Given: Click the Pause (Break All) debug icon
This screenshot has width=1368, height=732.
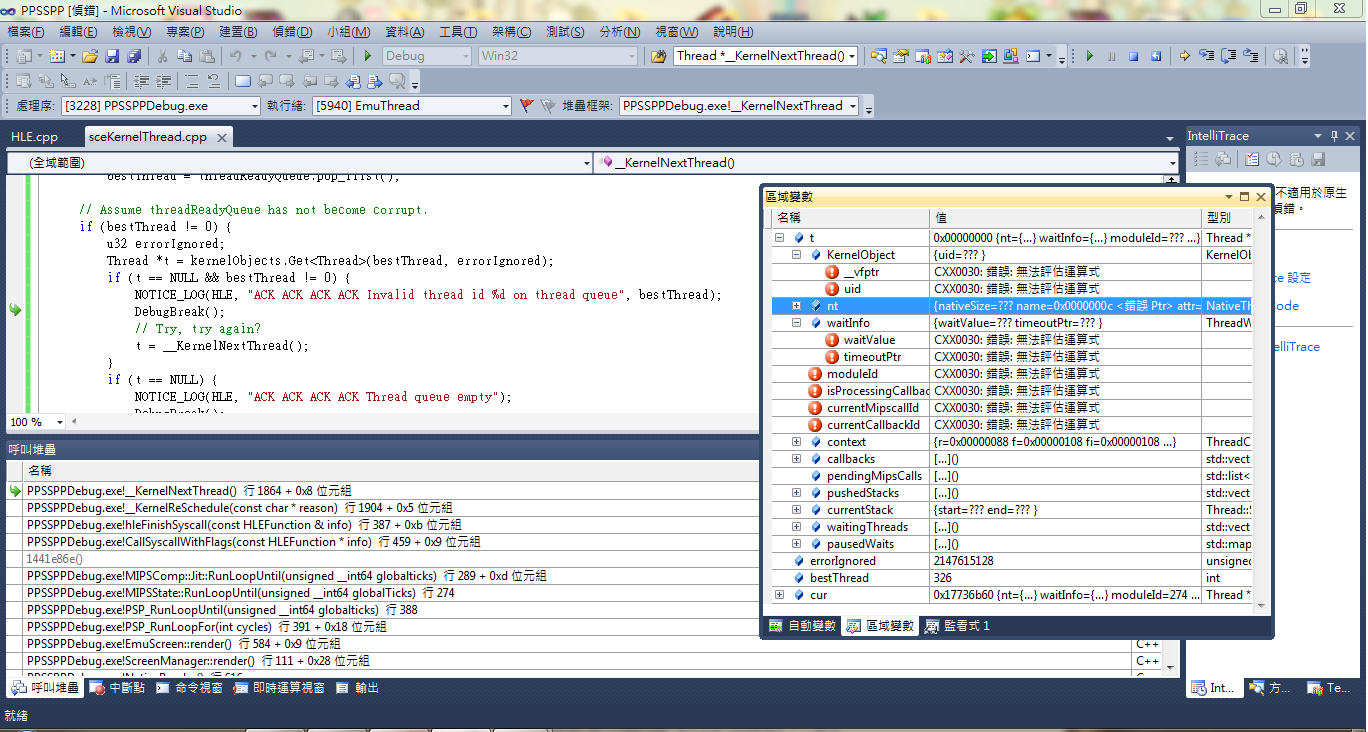Looking at the screenshot, I should click(1111, 56).
